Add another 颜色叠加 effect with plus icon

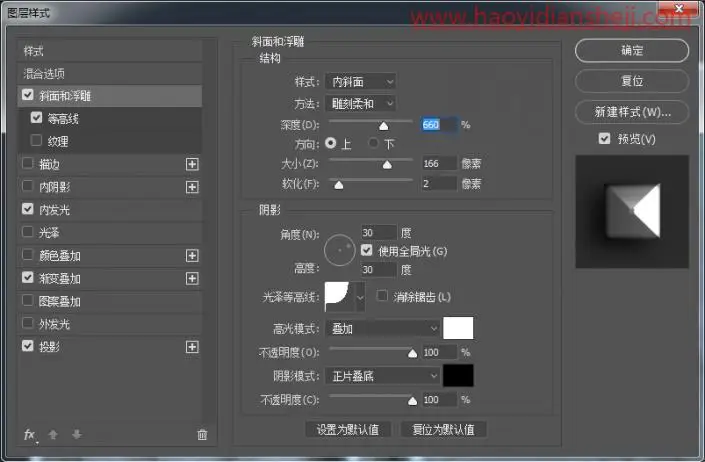[192, 256]
